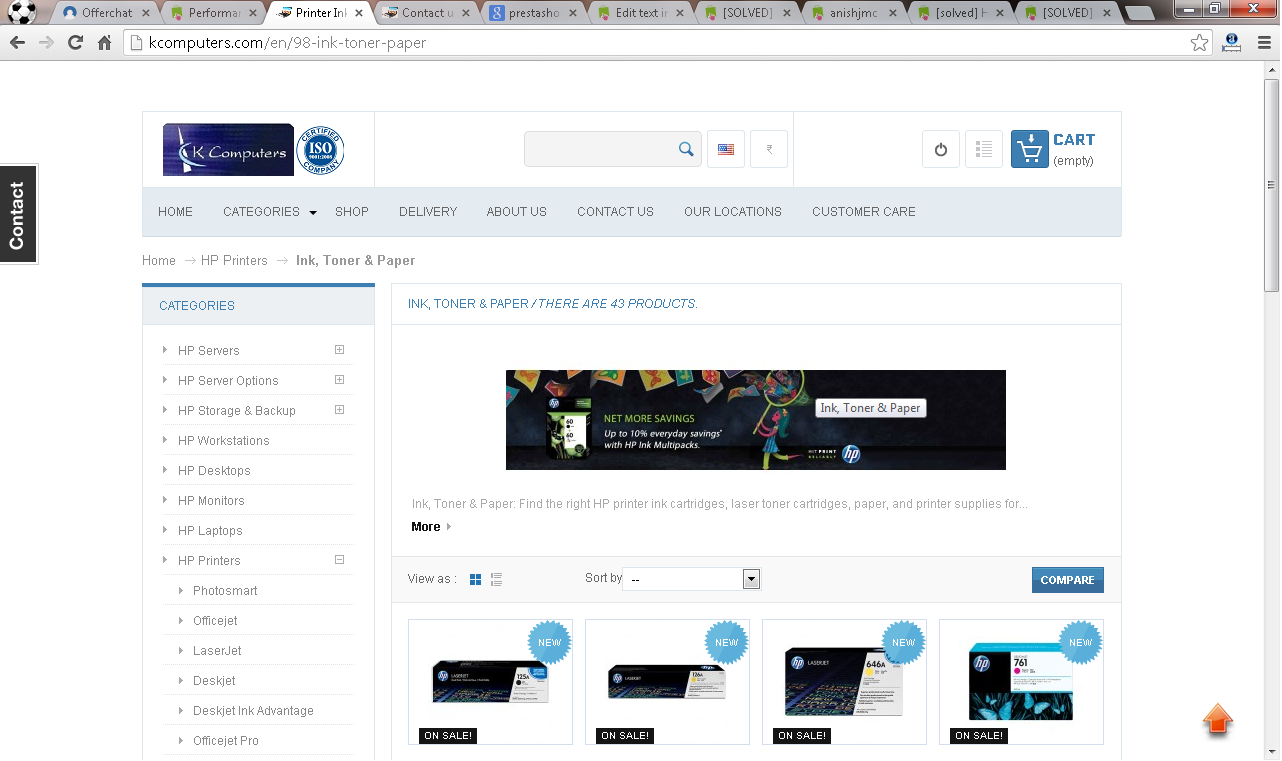Open HP Workstations category
The height and width of the screenshot is (761, 1282).
point(224,440)
